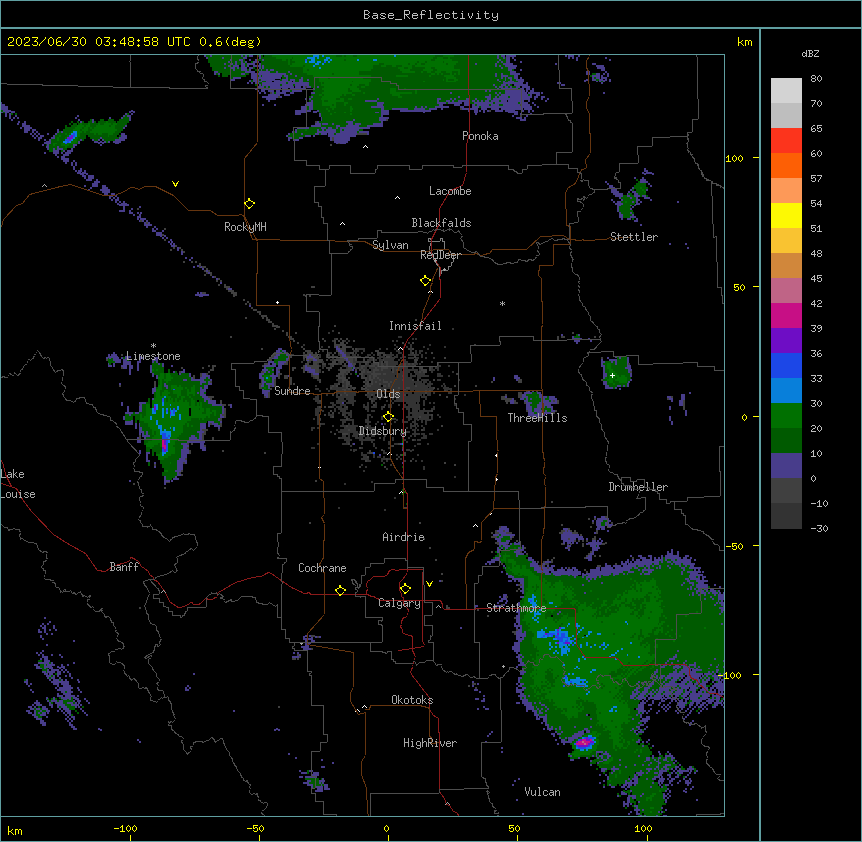
Task: Click the magenta storm core northeast of Vulcan
Action: click(584, 743)
